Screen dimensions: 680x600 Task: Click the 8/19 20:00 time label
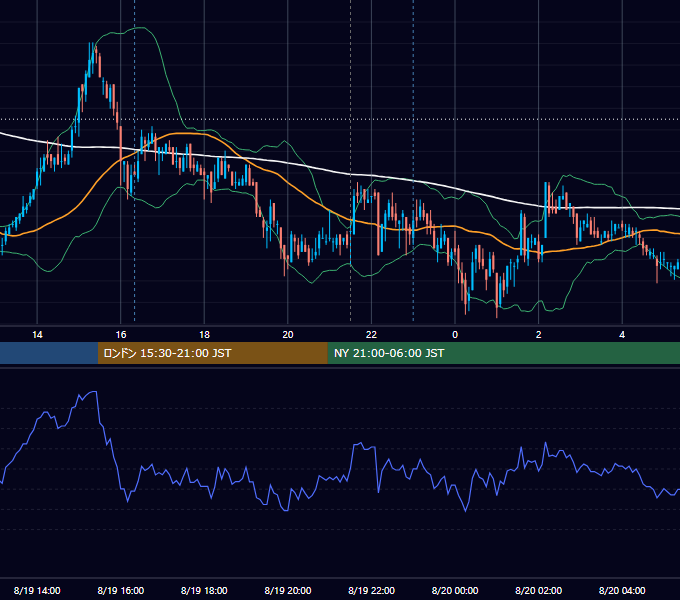288,590
